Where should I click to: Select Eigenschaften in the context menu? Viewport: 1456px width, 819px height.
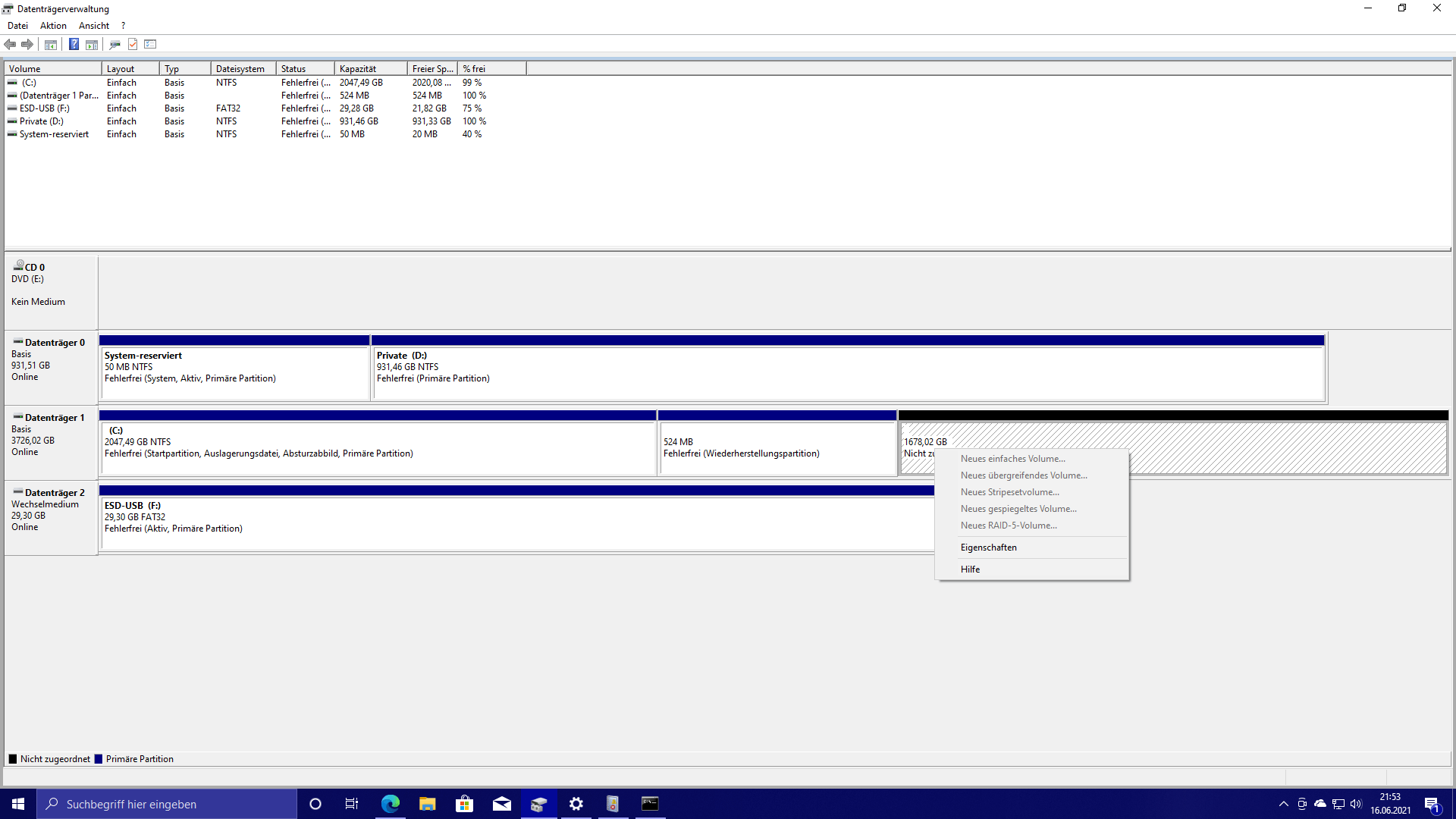point(988,548)
